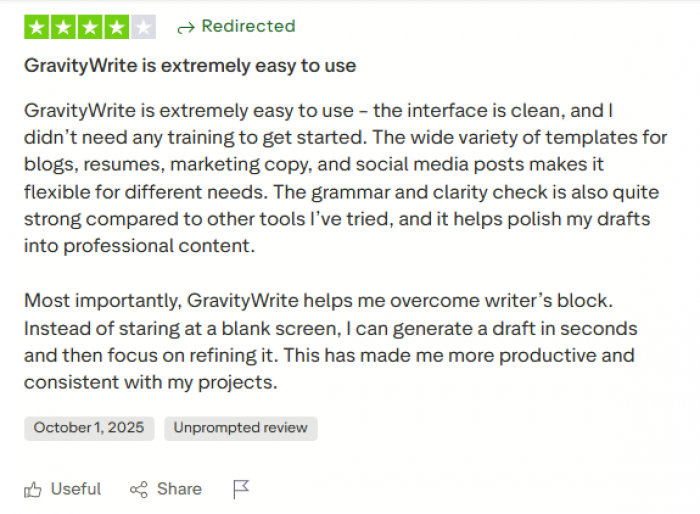This screenshot has height=514, width=700.
Task: Click the October 1, 2025 date badge
Action: (x=89, y=428)
